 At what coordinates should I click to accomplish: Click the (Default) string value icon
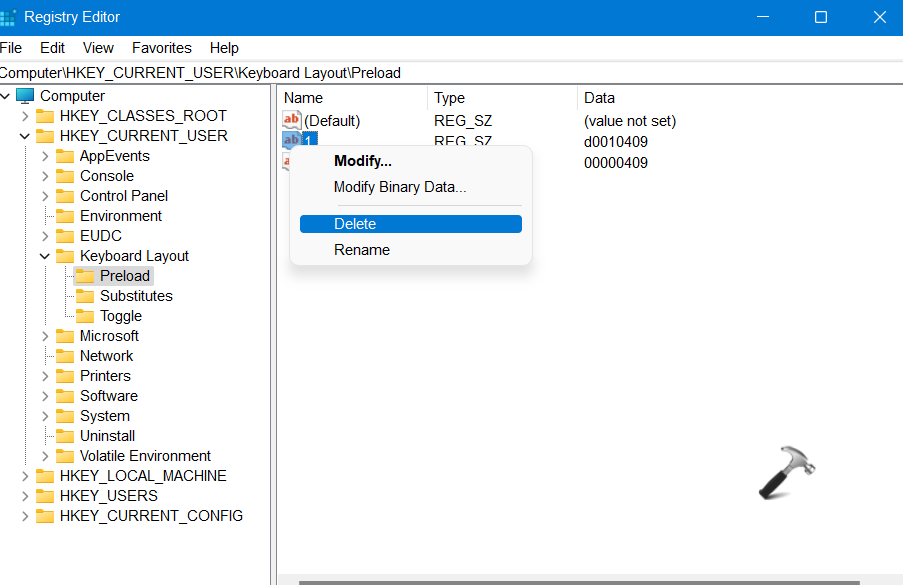(x=292, y=121)
